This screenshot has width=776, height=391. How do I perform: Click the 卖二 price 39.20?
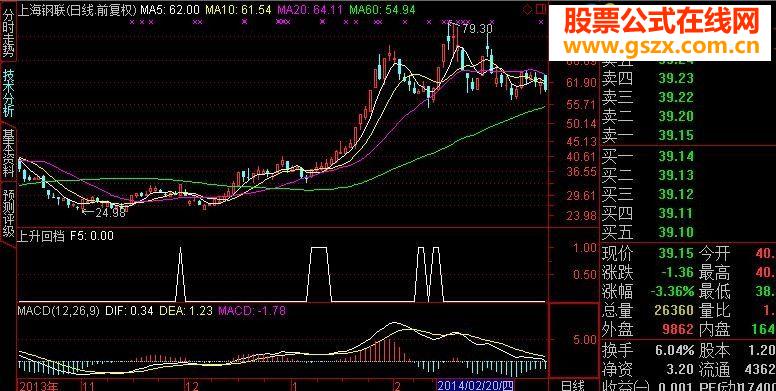point(676,116)
